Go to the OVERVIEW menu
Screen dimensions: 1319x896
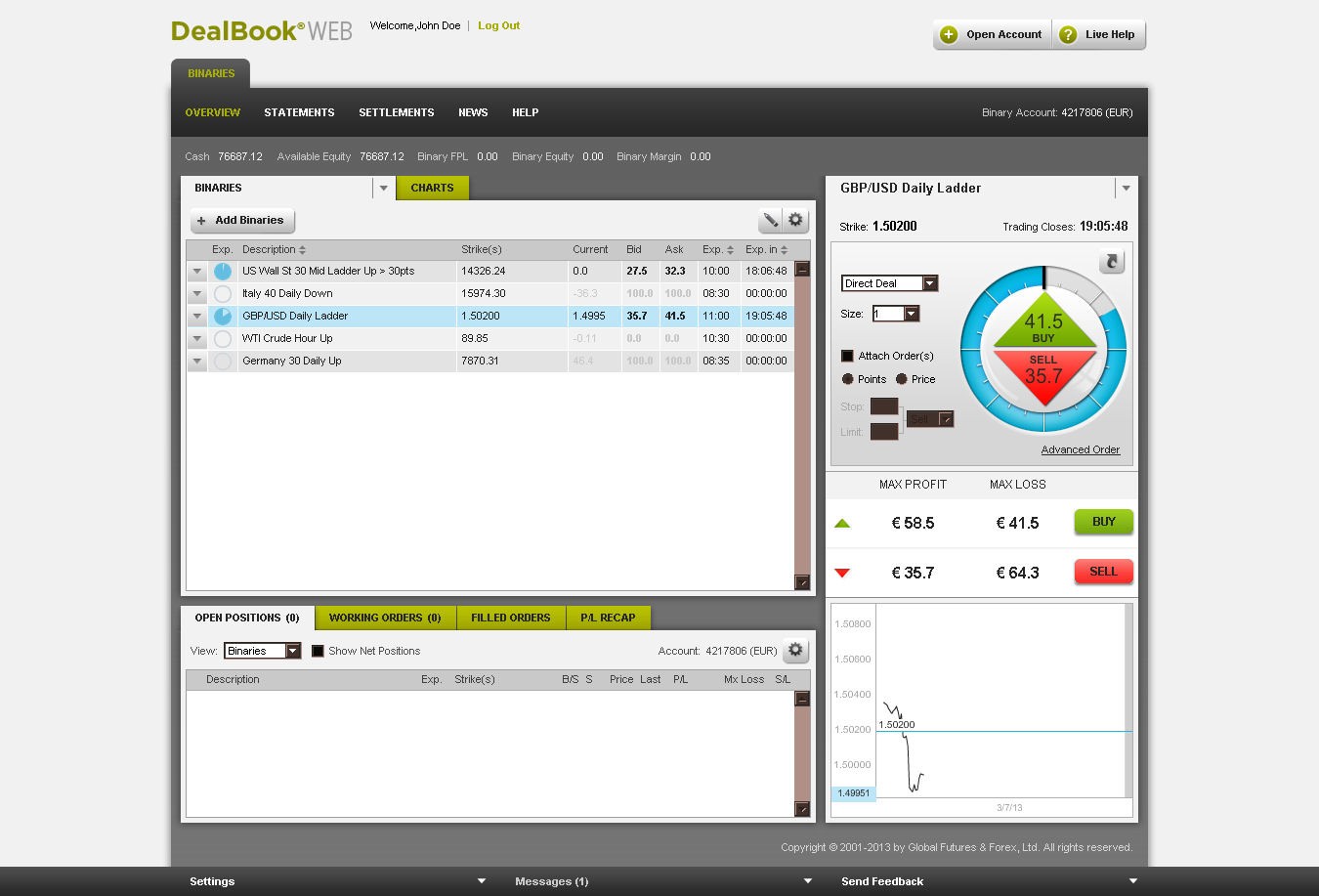tap(213, 112)
